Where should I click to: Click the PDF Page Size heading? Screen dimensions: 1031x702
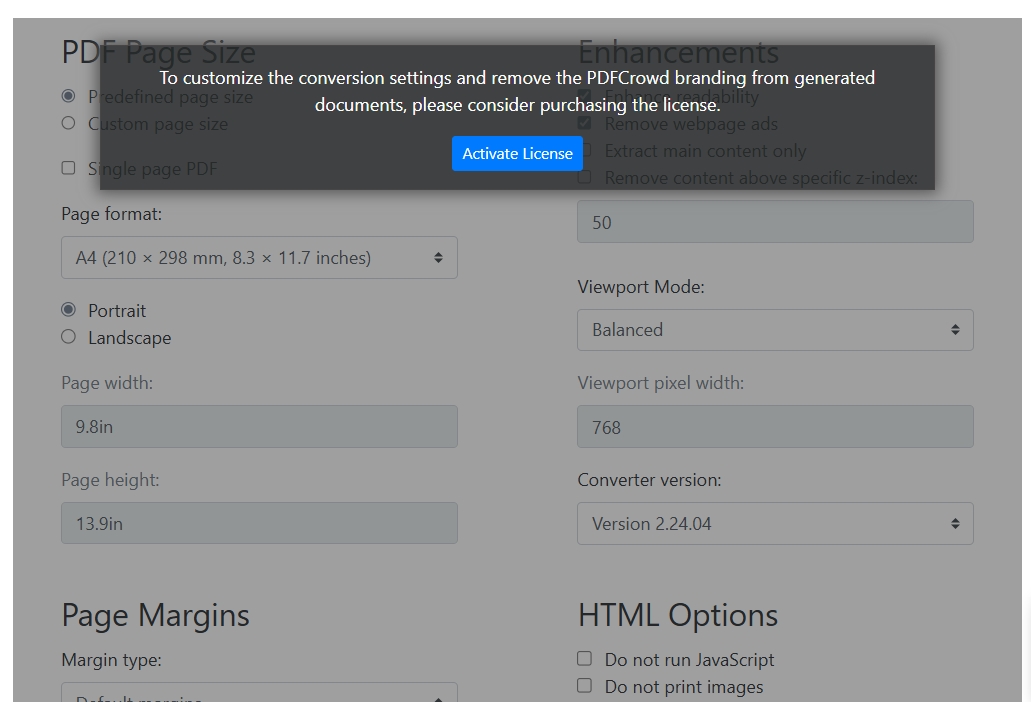[x=158, y=52]
